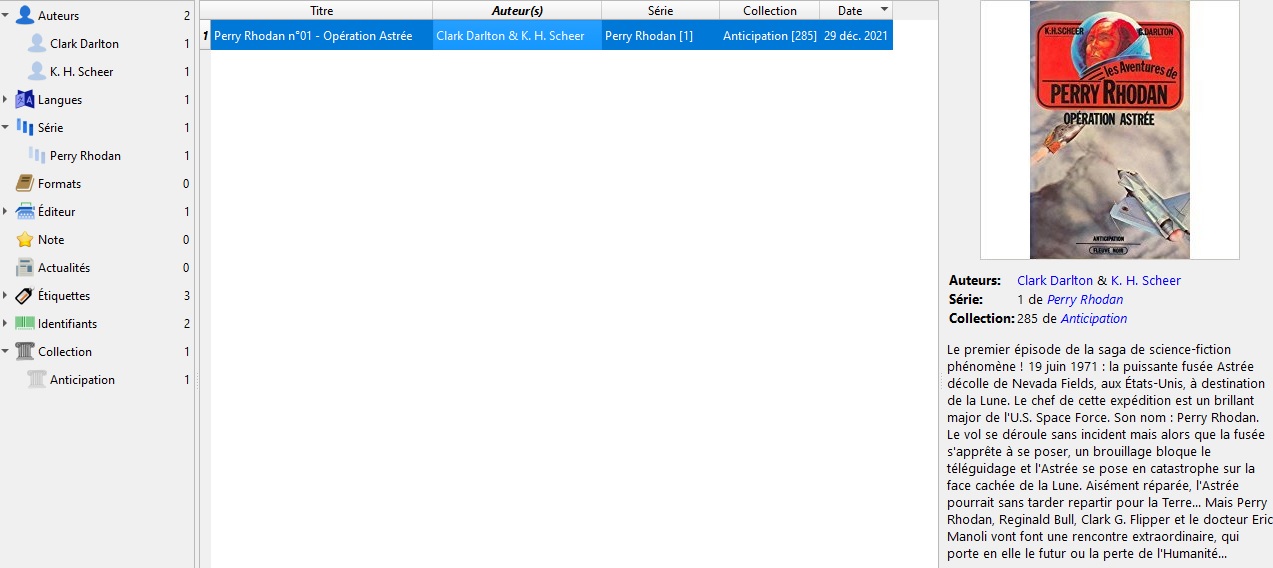Collapse the Auteurs category

pyautogui.click(x=6, y=15)
